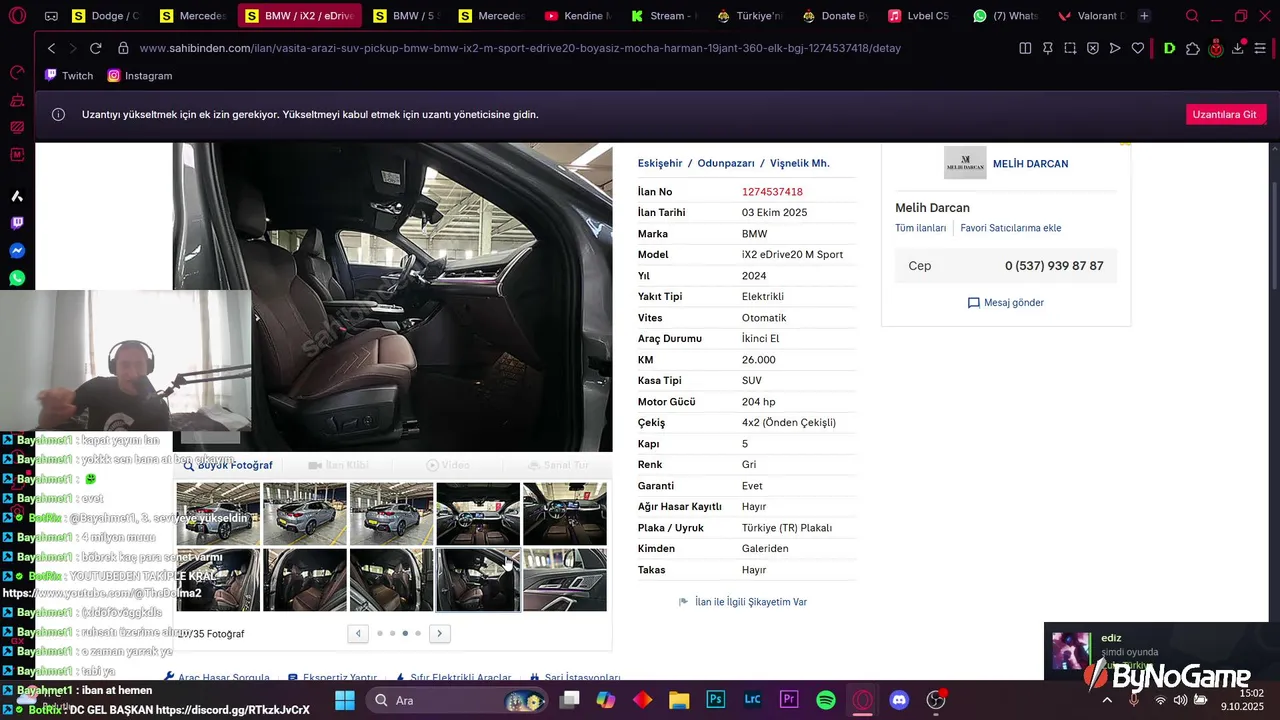Click the MELİH DARCAN seller logo
This screenshot has height=720, width=1280.
coord(965,163)
